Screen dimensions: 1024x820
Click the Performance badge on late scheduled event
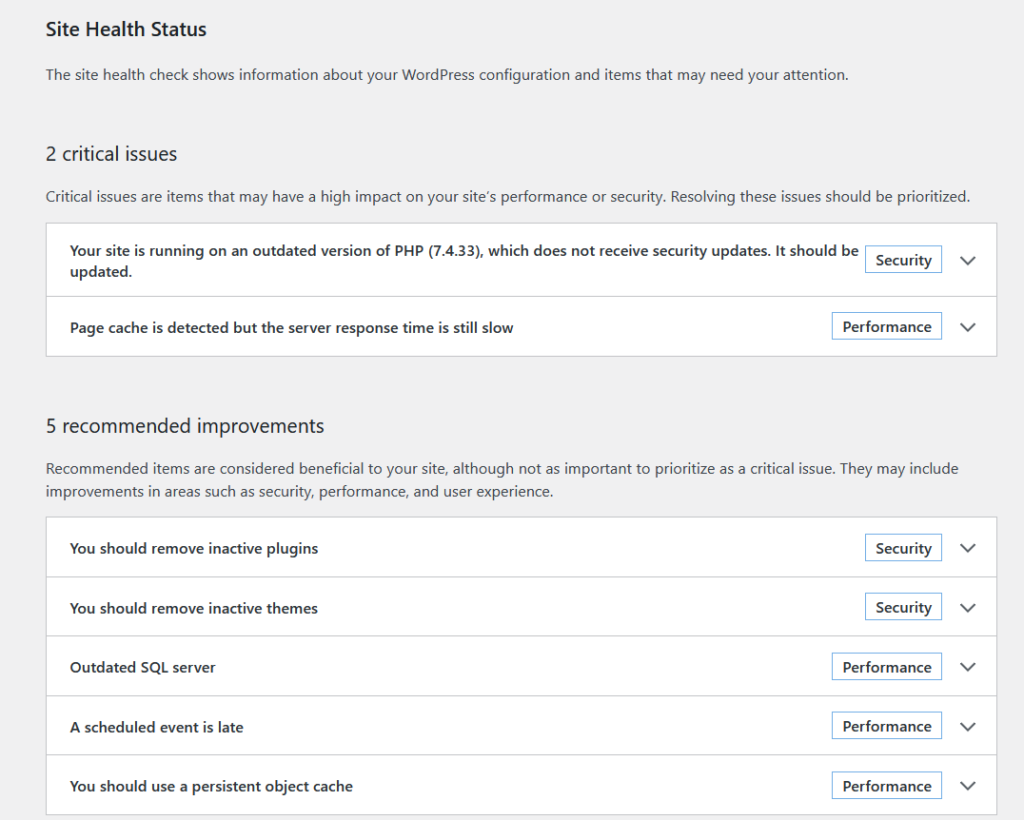[x=886, y=725]
